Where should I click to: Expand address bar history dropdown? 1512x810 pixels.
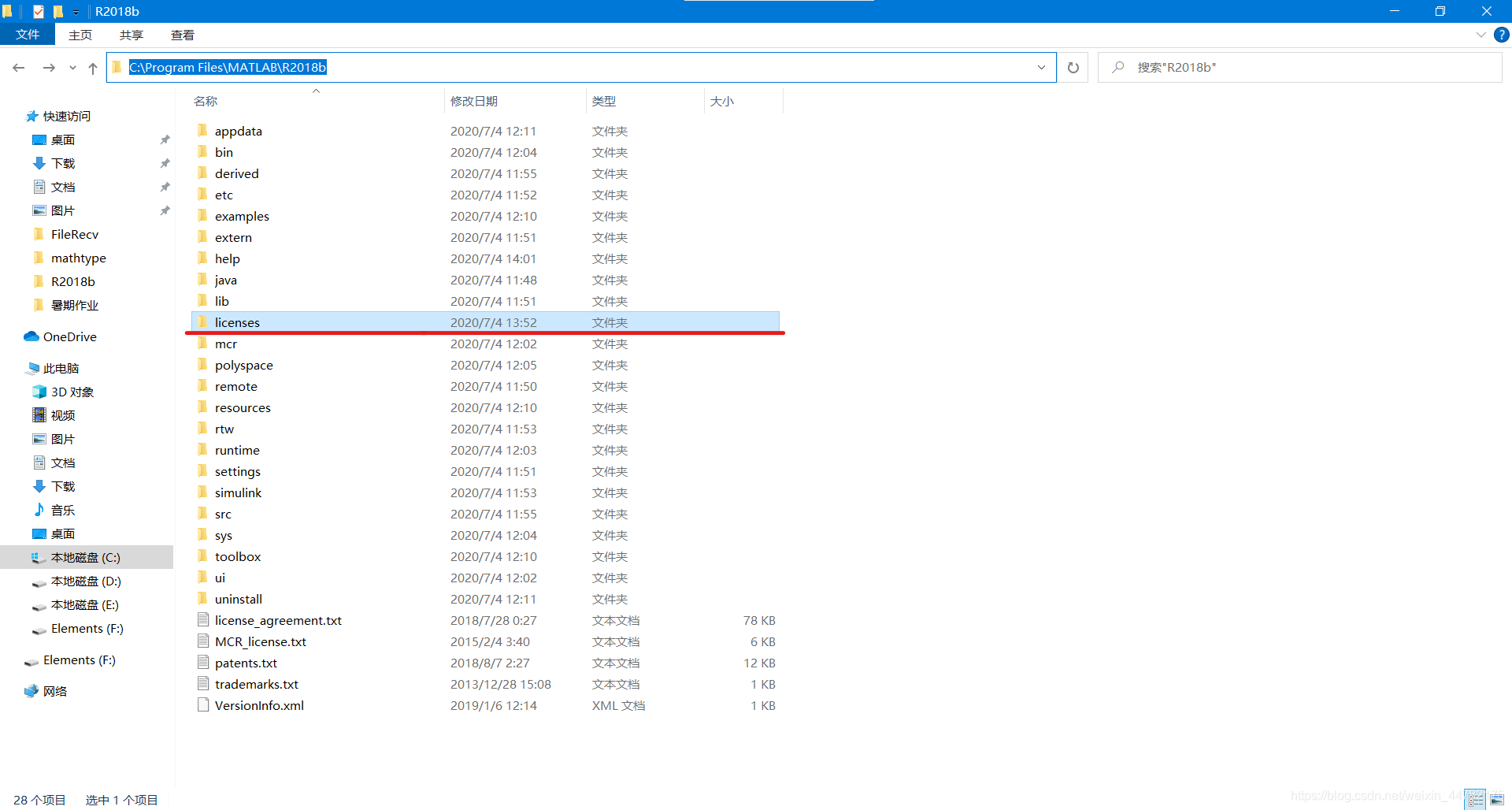(1041, 68)
